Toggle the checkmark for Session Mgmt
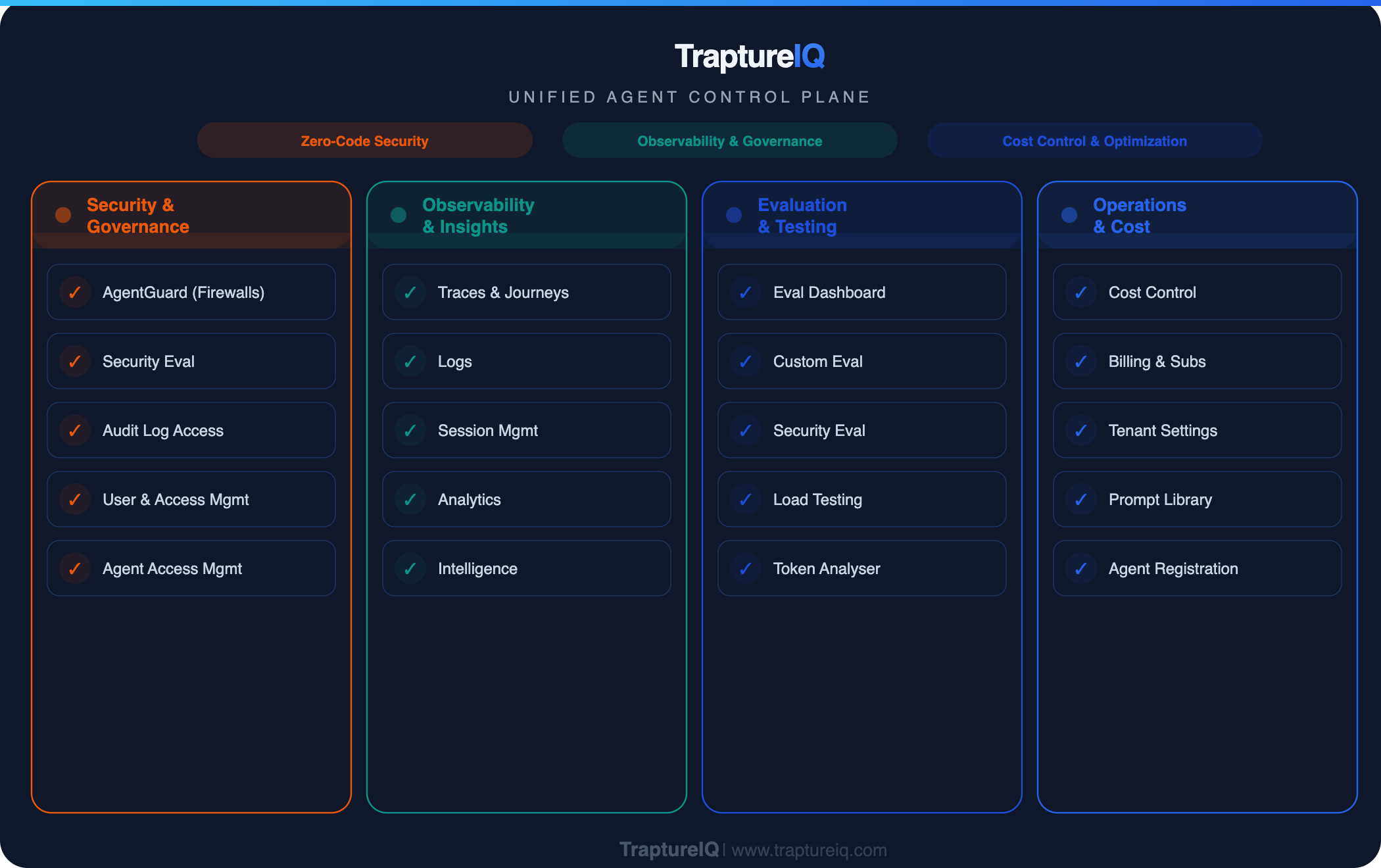This screenshot has width=1381, height=868. pos(410,431)
